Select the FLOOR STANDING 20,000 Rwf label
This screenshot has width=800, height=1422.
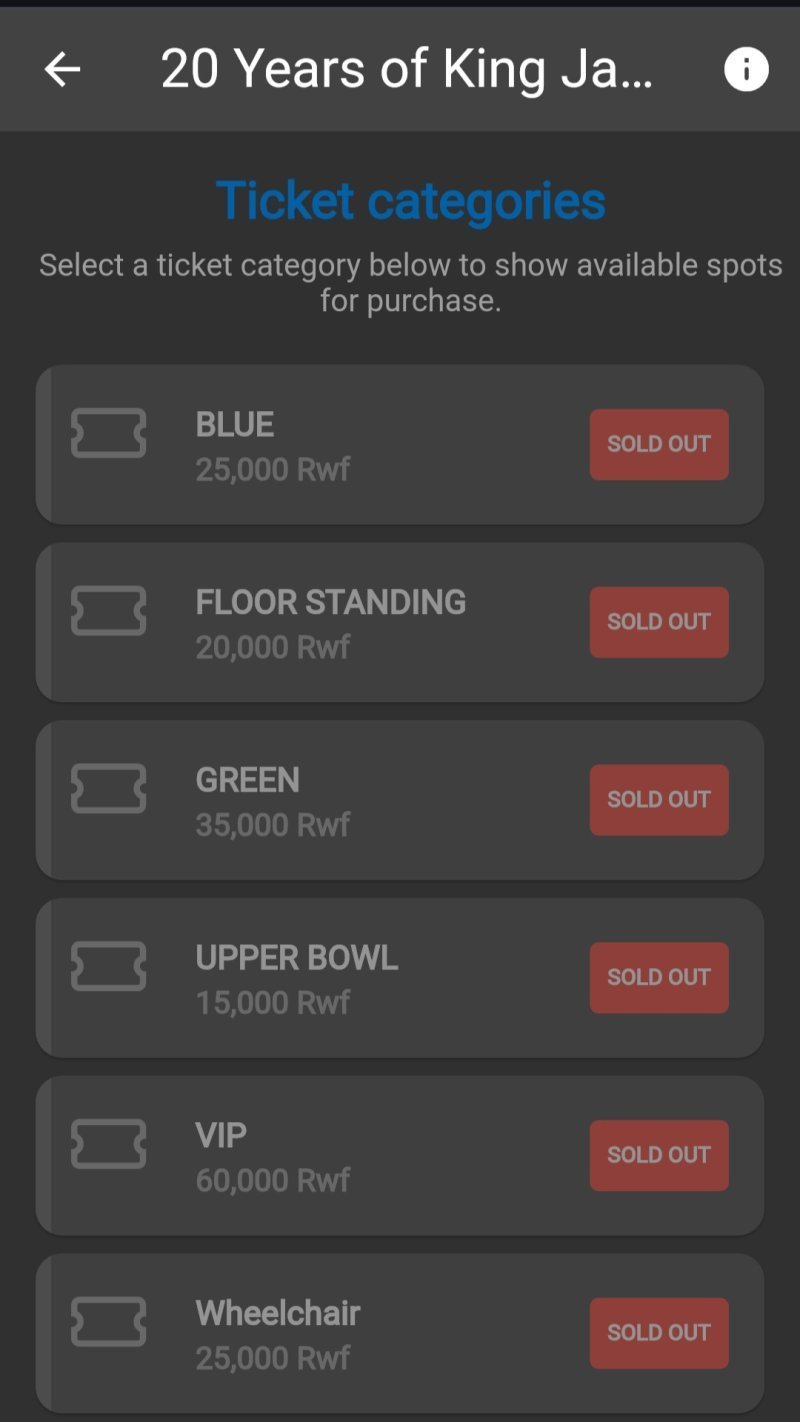click(x=331, y=624)
